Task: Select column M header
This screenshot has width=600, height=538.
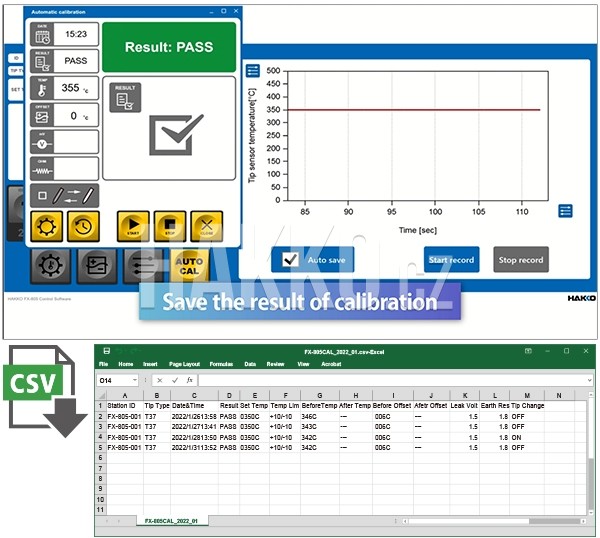Action: pos(527,395)
